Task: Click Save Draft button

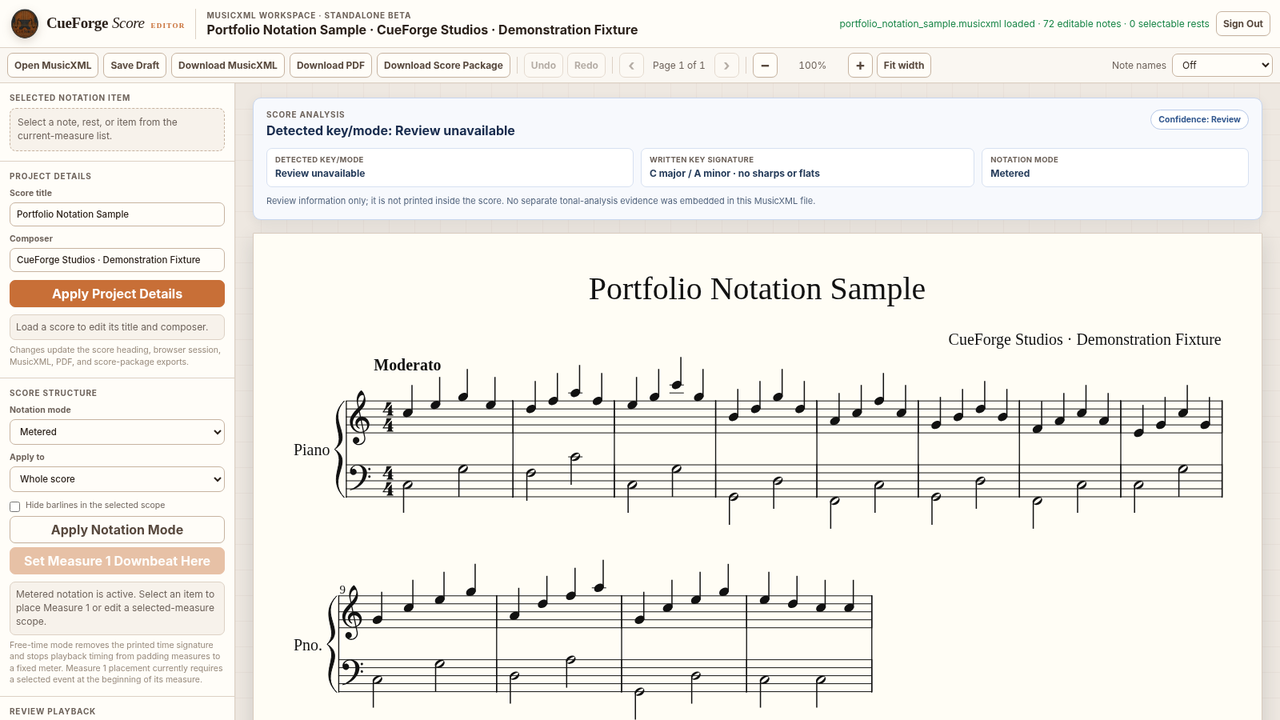Action: (135, 65)
